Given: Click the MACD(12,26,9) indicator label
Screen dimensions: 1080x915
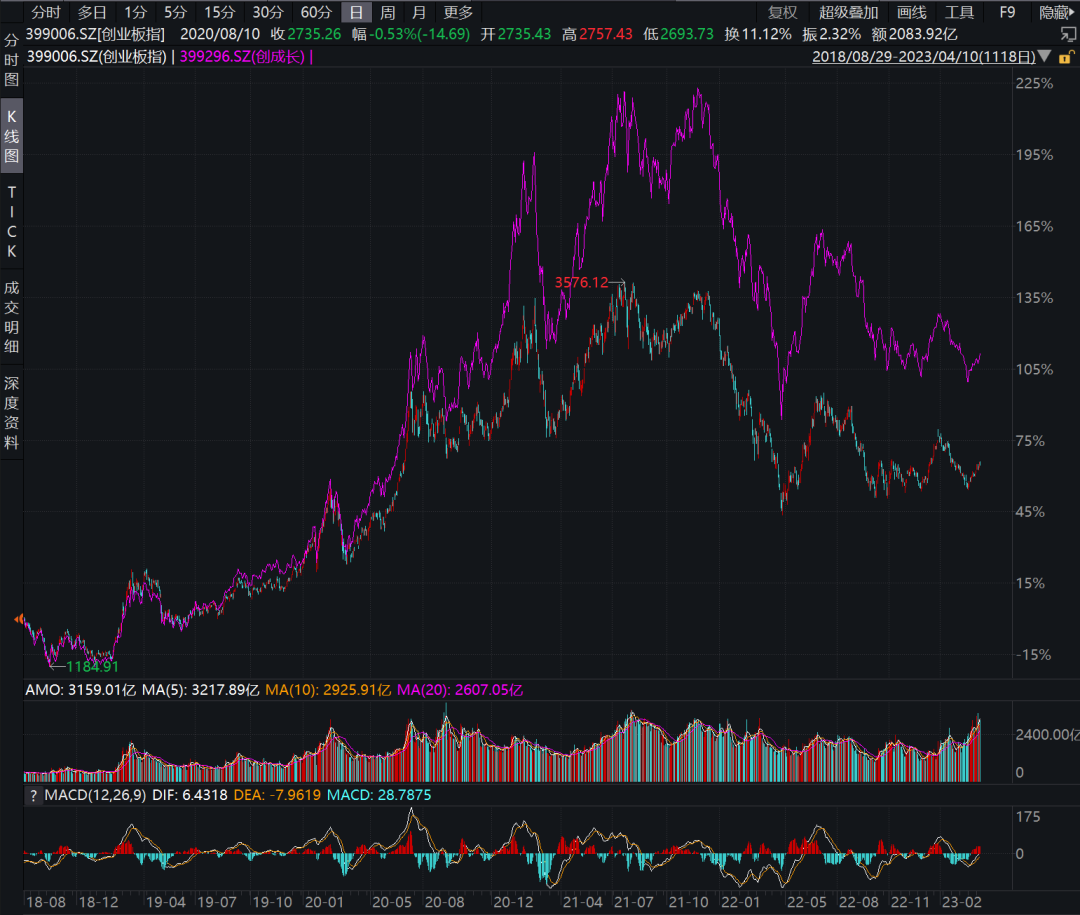Looking at the screenshot, I should 95,795.
